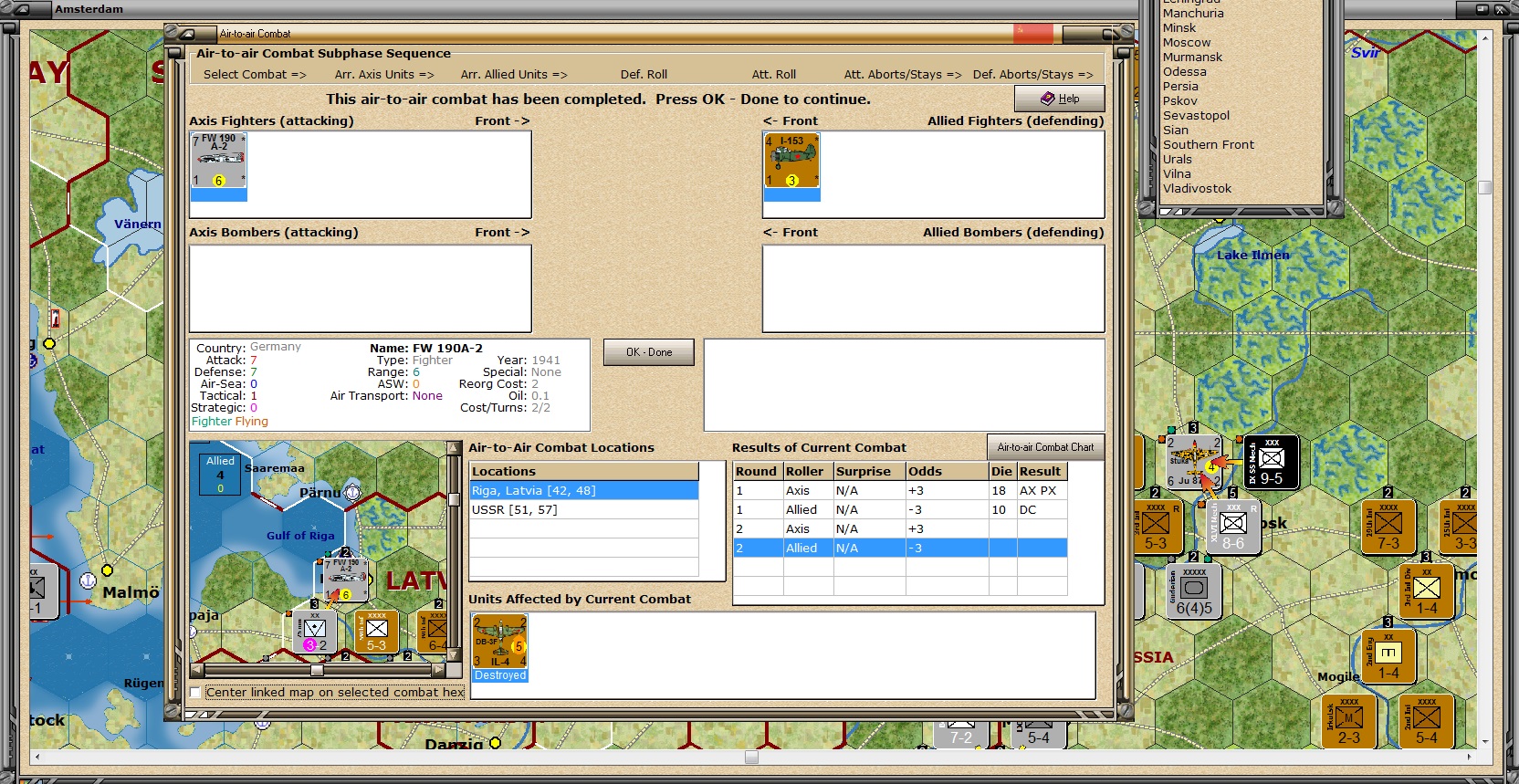Click the Def. Aborts/Stays => subphase label
The height and width of the screenshot is (784, 1519).
pos(1032,75)
